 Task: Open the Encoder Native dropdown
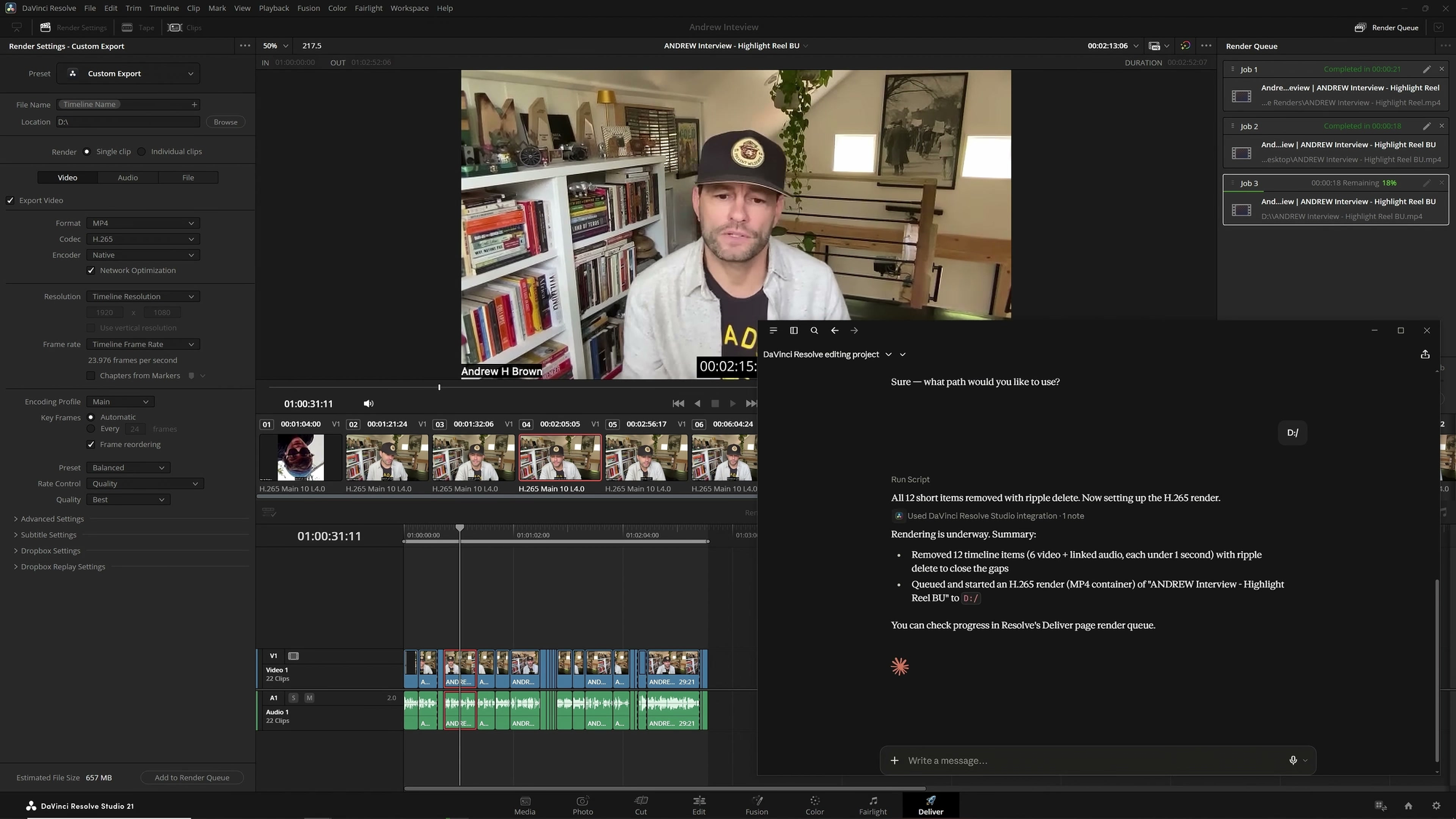(x=143, y=255)
